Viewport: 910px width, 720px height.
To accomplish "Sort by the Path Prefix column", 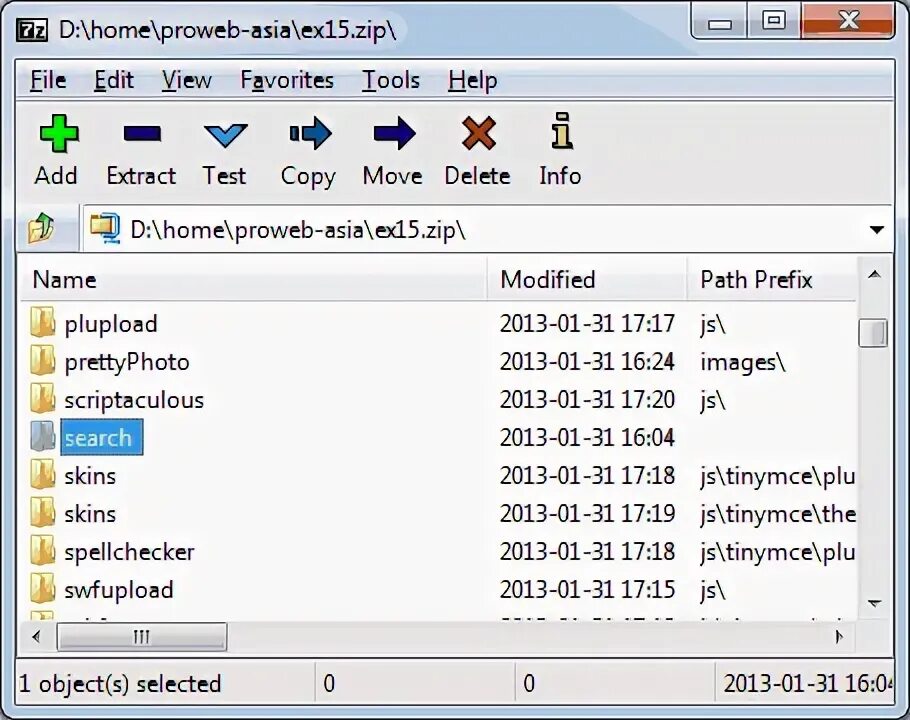I will pyautogui.click(x=756, y=279).
